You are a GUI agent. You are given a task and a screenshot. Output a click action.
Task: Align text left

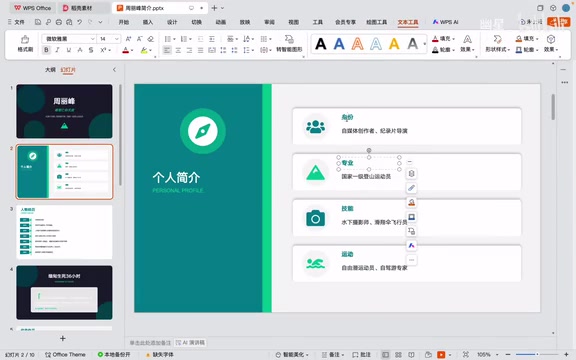coord(167,50)
